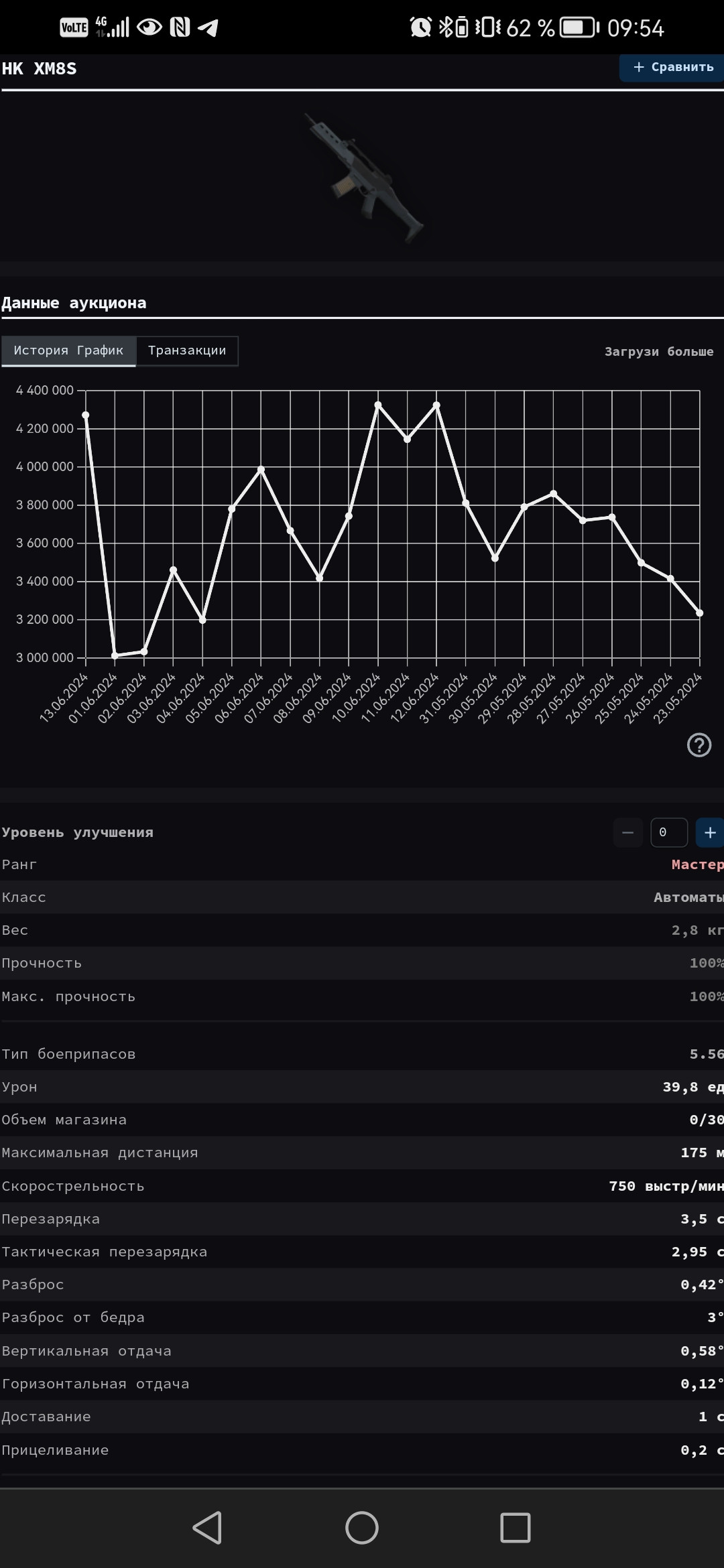724x1568 pixels.
Task: Select the chart data point for 01.06.2024
Action: [x=115, y=655]
